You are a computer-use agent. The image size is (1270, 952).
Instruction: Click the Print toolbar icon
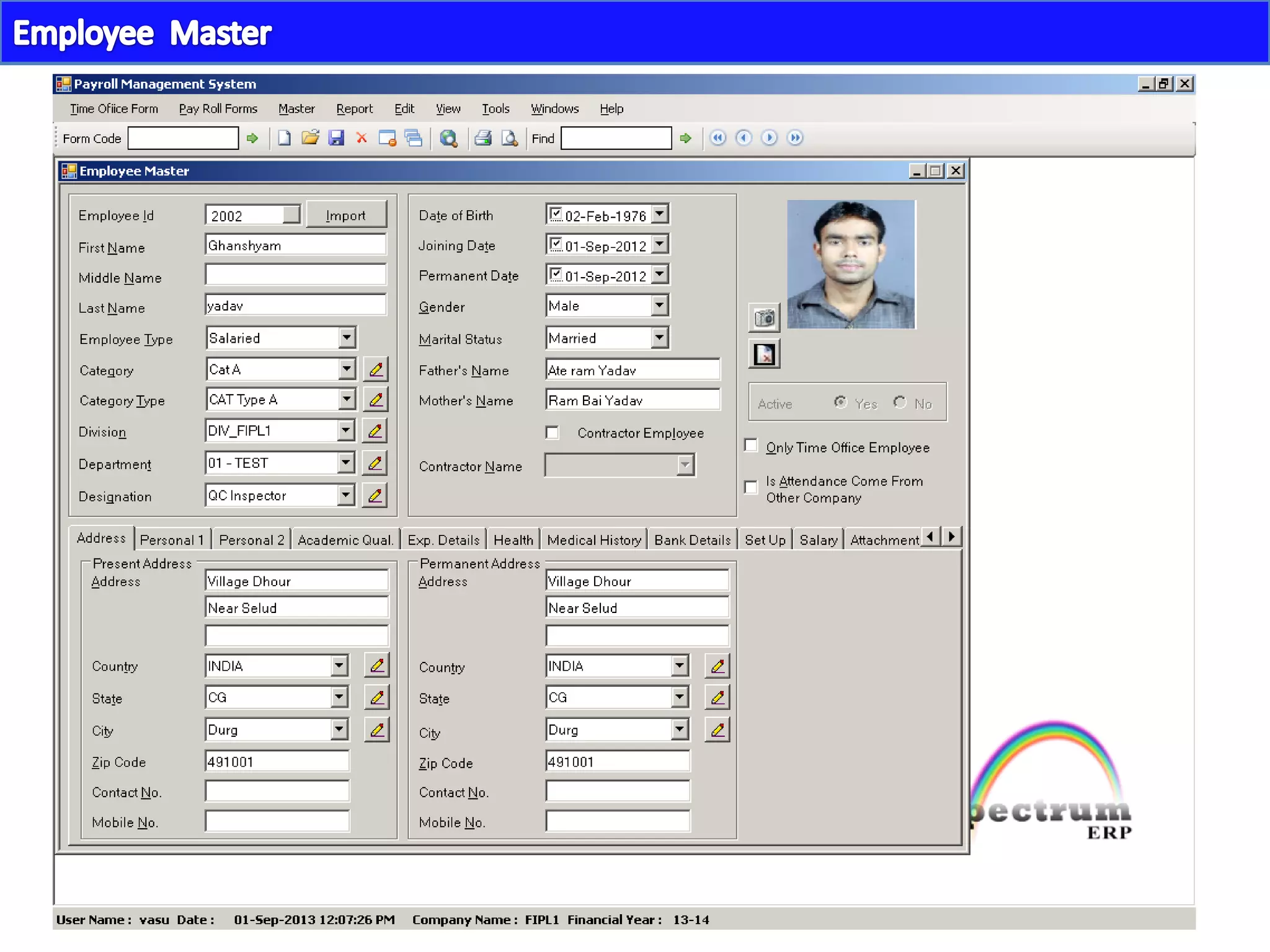483,138
